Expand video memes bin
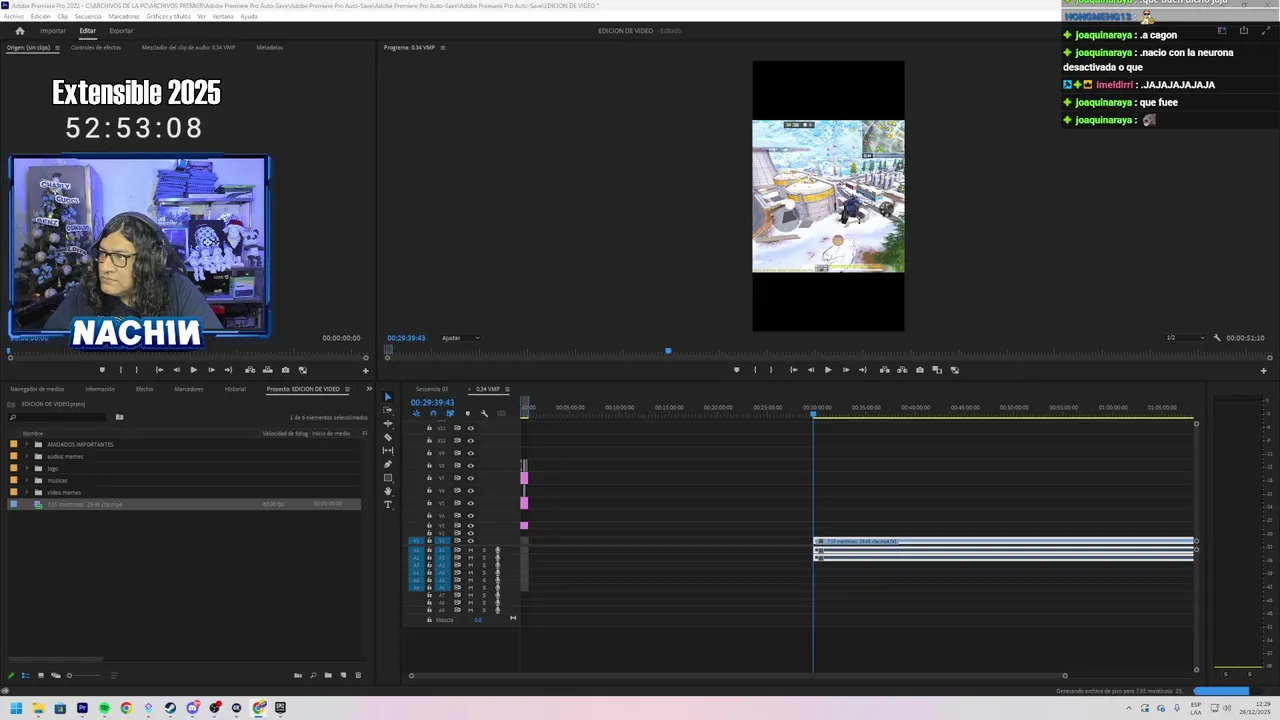The image size is (1280, 720). 26,492
